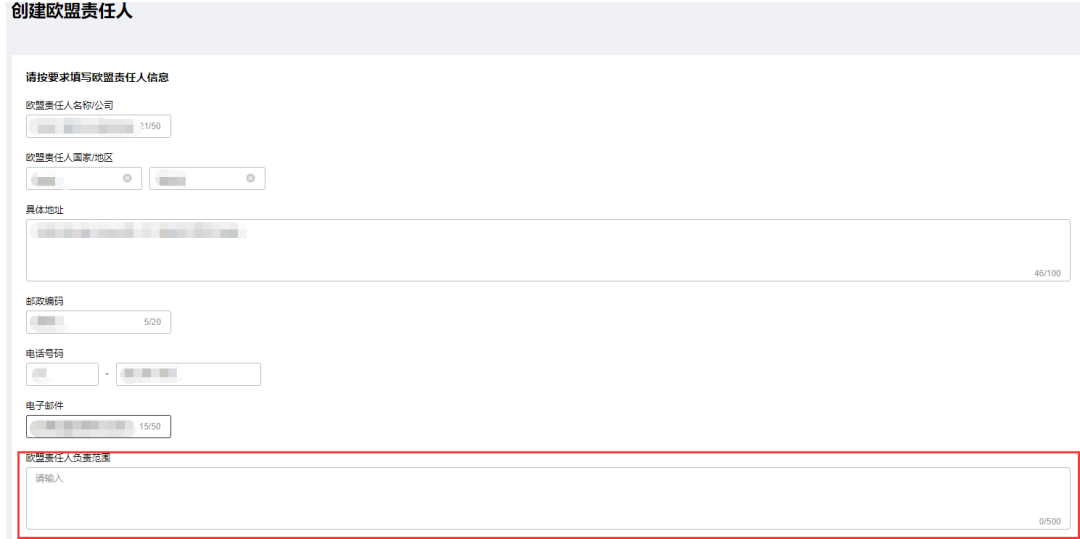Image resolution: width=1080 pixels, height=539 pixels.
Task: Click the 邮政编码 field label
Action: pos(45,301)
